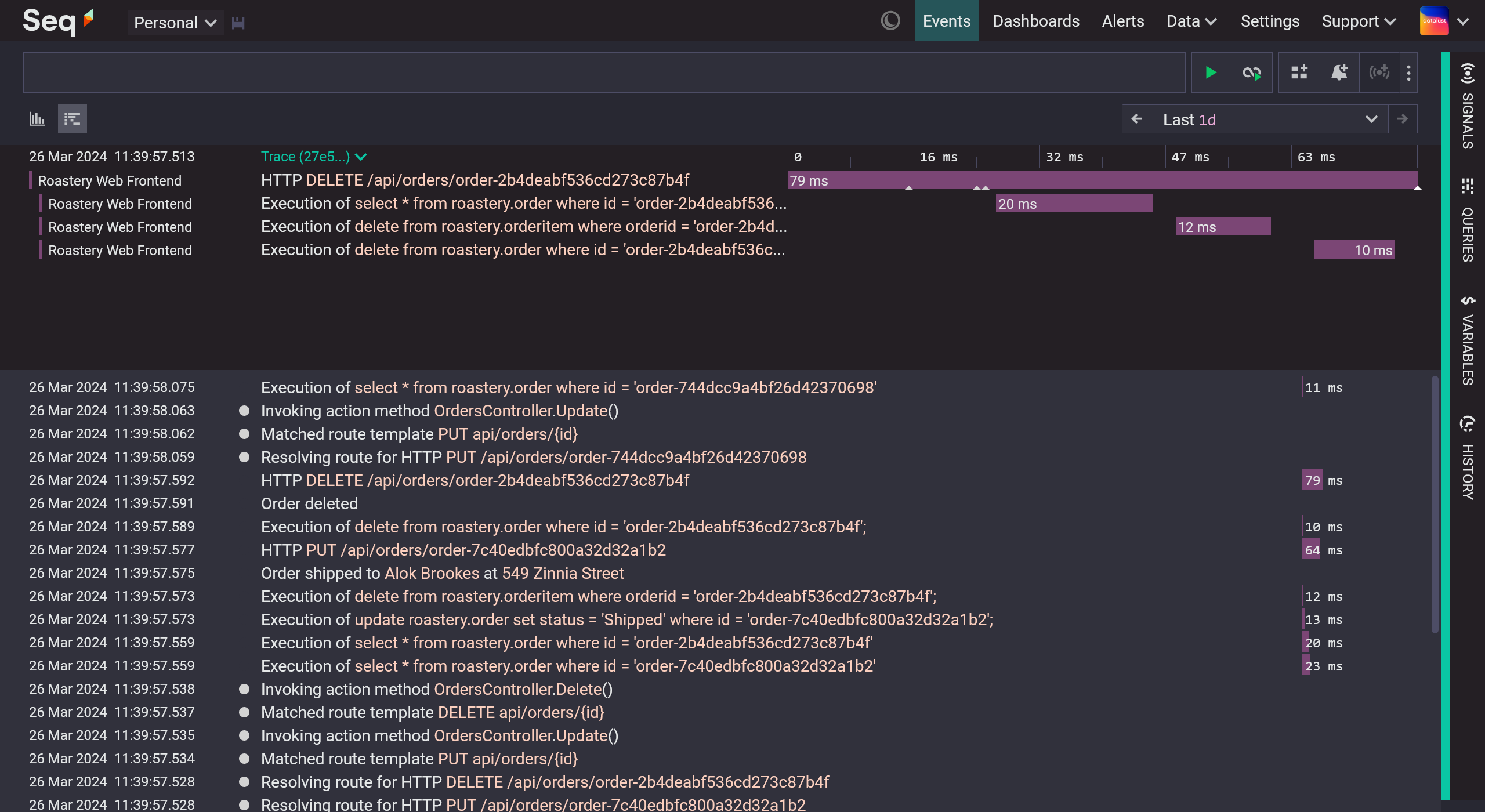Click the 32 ms tick on timeline ruler
1485x812 pixels.
(1064, 157)
